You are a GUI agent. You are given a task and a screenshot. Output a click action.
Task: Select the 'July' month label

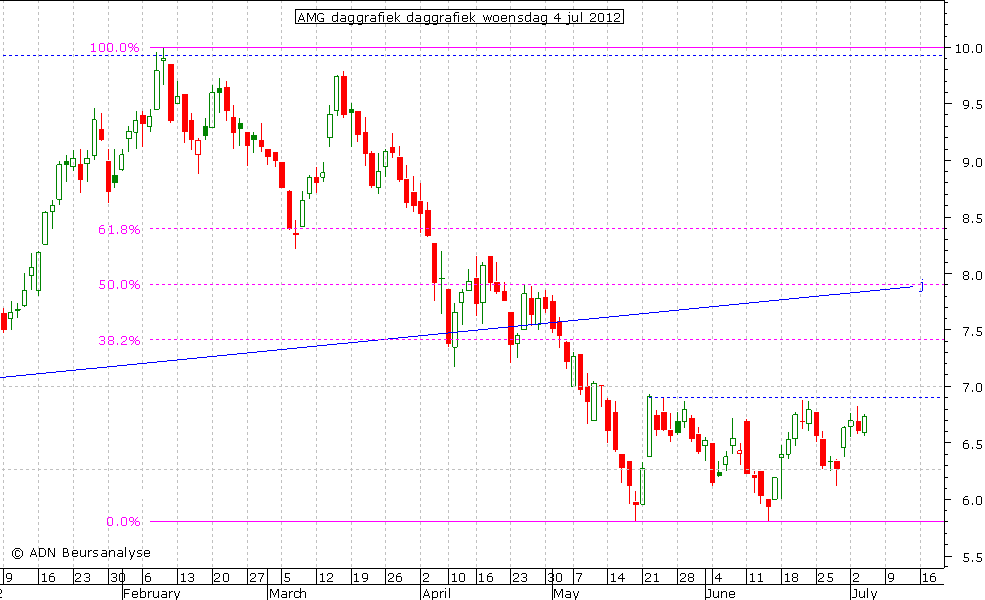[x=864, y=593]
